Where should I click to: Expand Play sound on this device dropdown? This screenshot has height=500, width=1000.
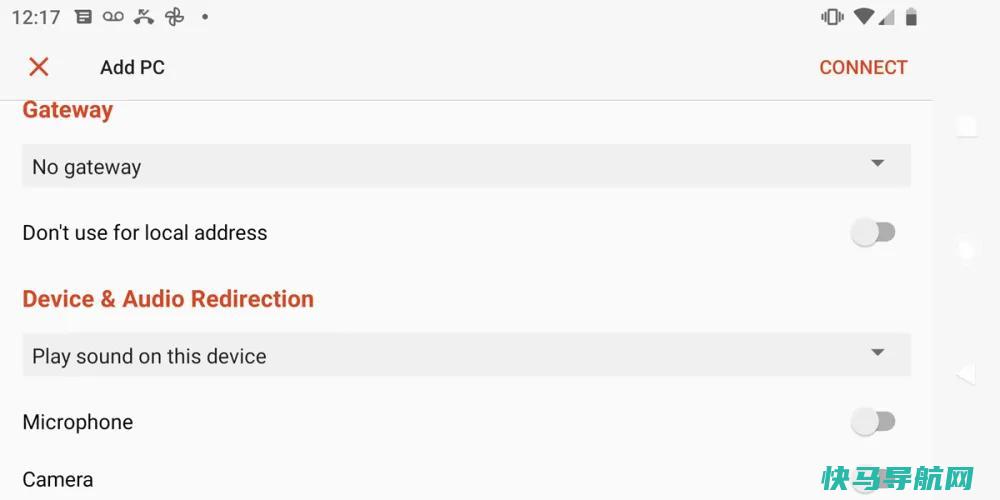coord(466,355)
